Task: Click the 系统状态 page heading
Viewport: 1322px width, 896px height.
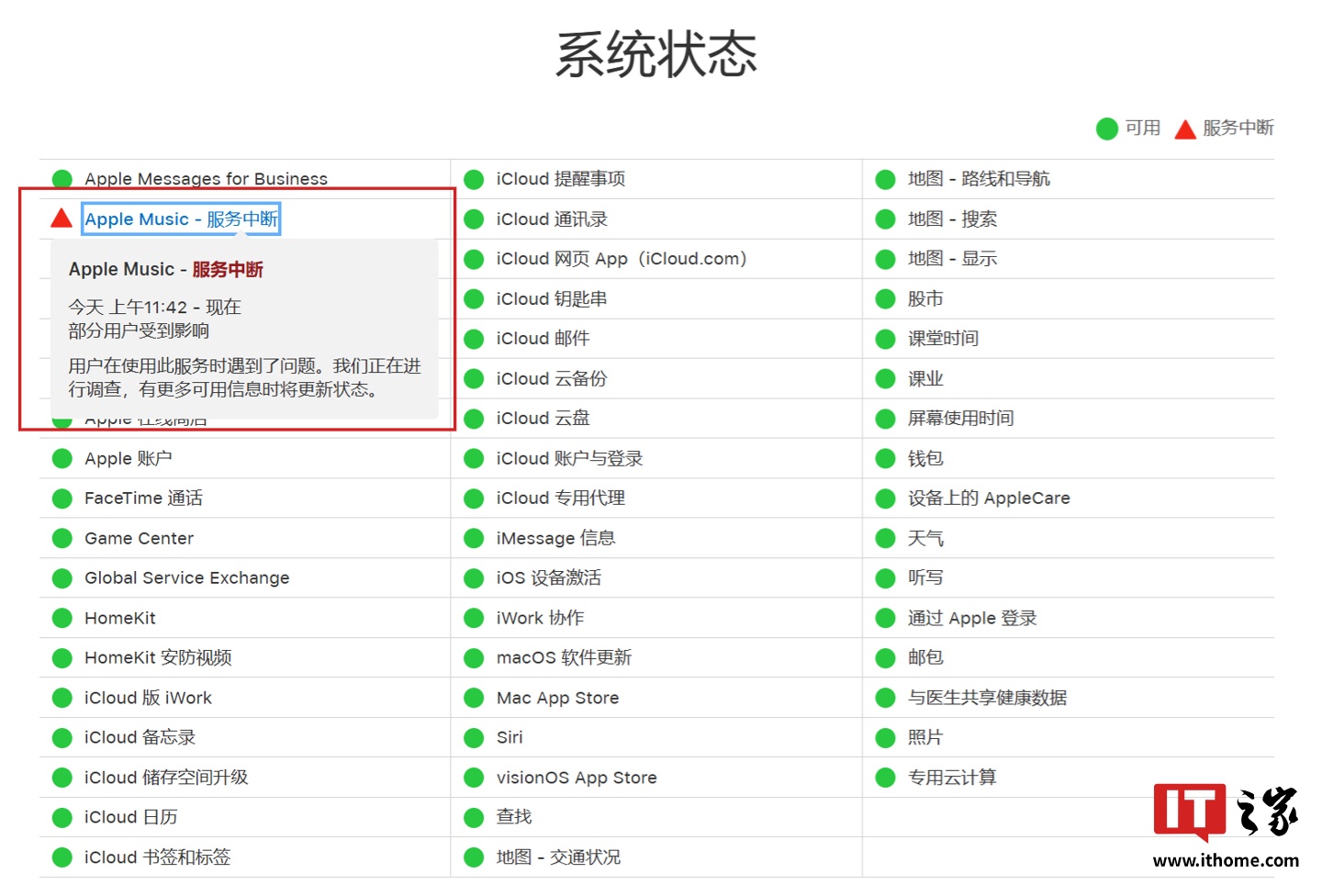Action: point(656,54)
